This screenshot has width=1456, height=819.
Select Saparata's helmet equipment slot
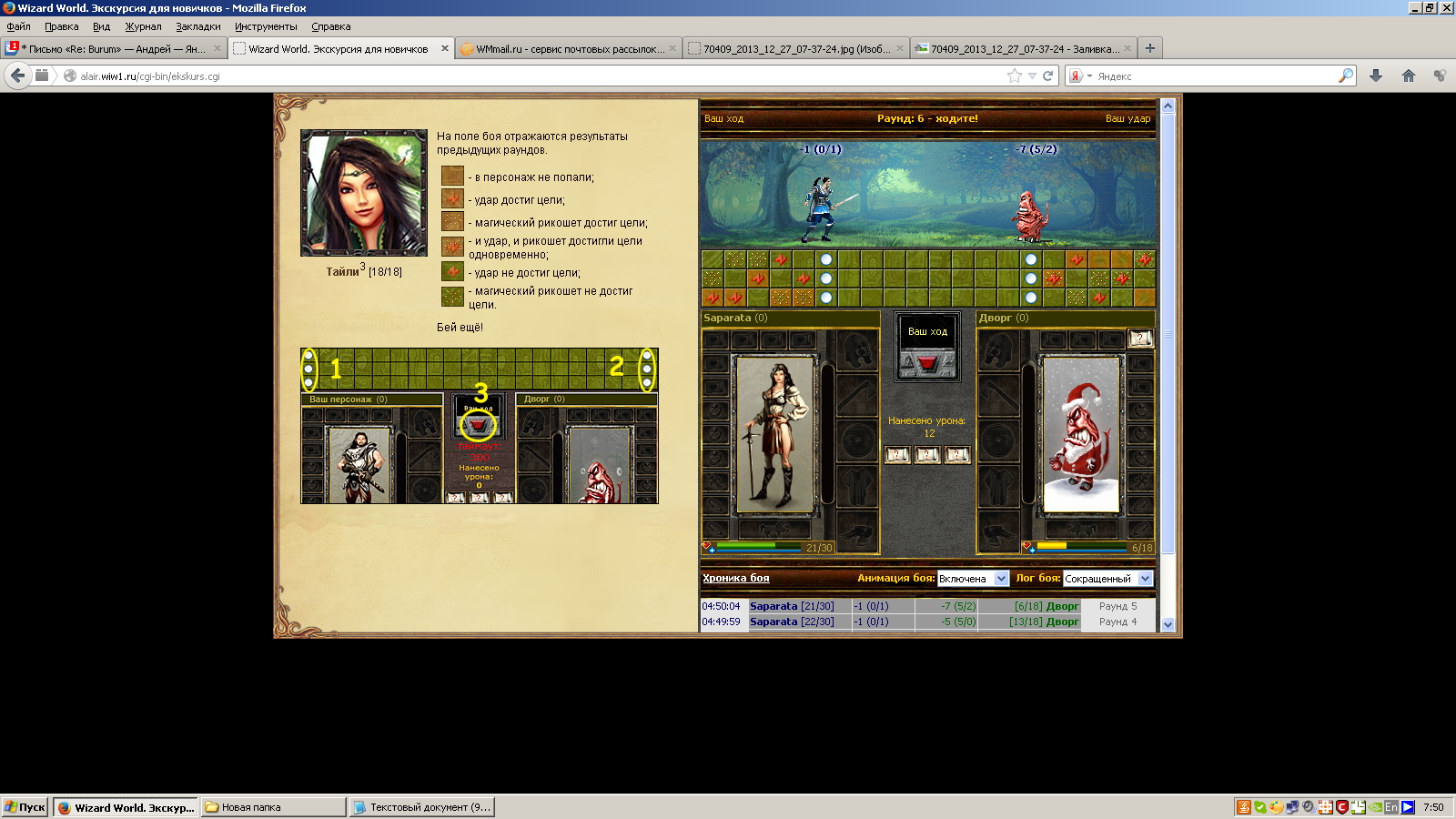857,351
